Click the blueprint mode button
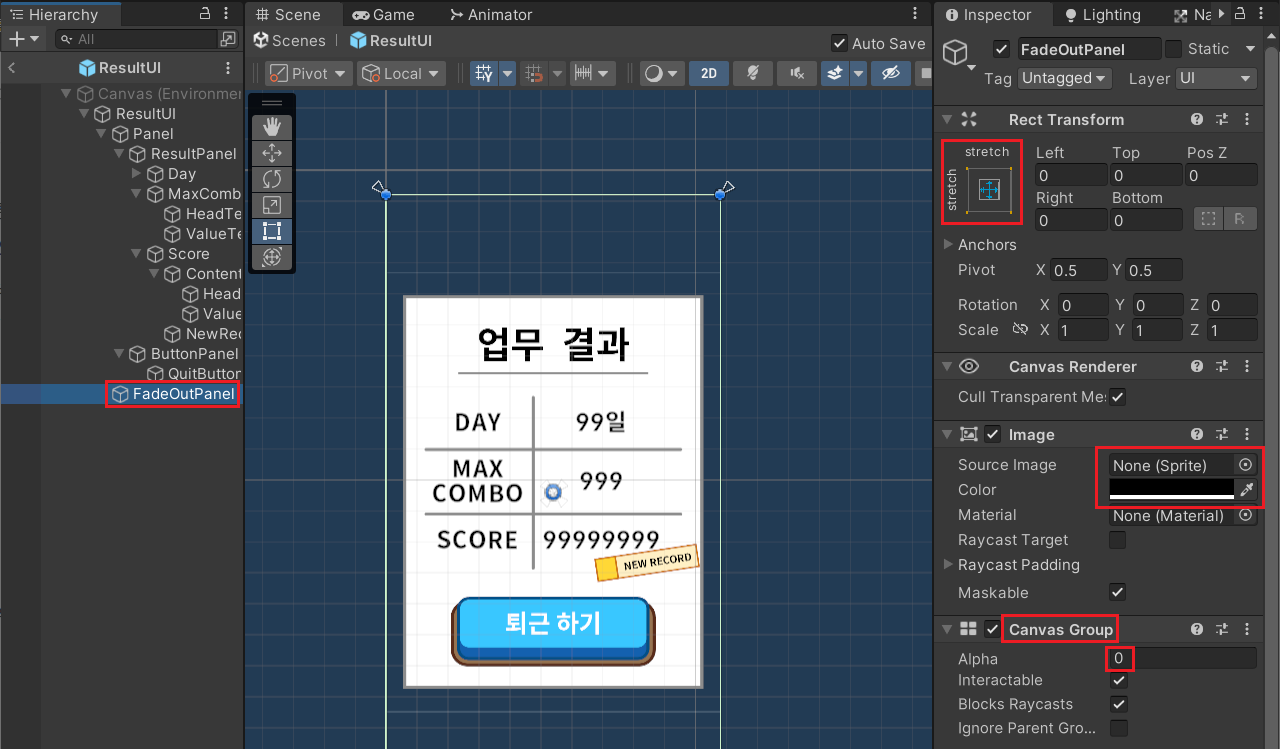The height and width of the screenshot is (749, 1280). pos(1208,219)
